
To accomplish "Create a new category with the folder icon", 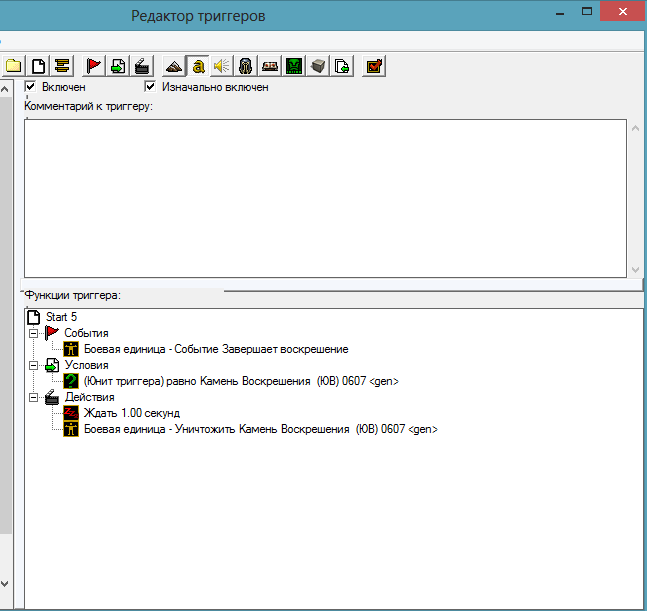I will tap(13, 66).
